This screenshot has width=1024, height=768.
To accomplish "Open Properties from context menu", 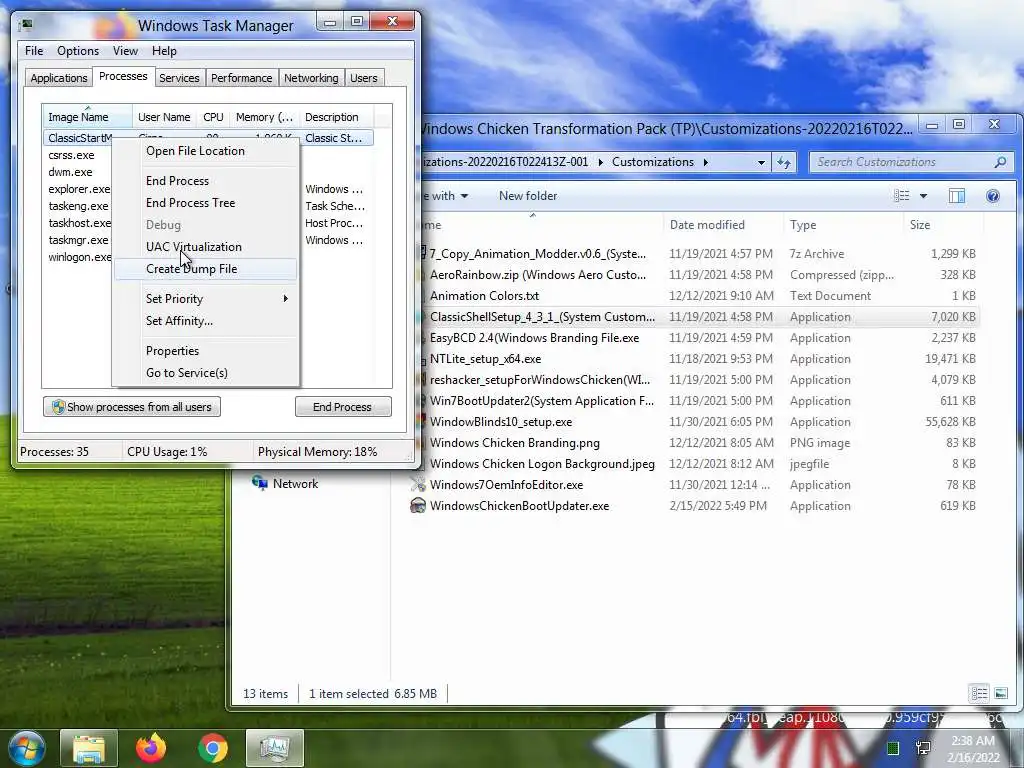I will click(x=206, y=351).
